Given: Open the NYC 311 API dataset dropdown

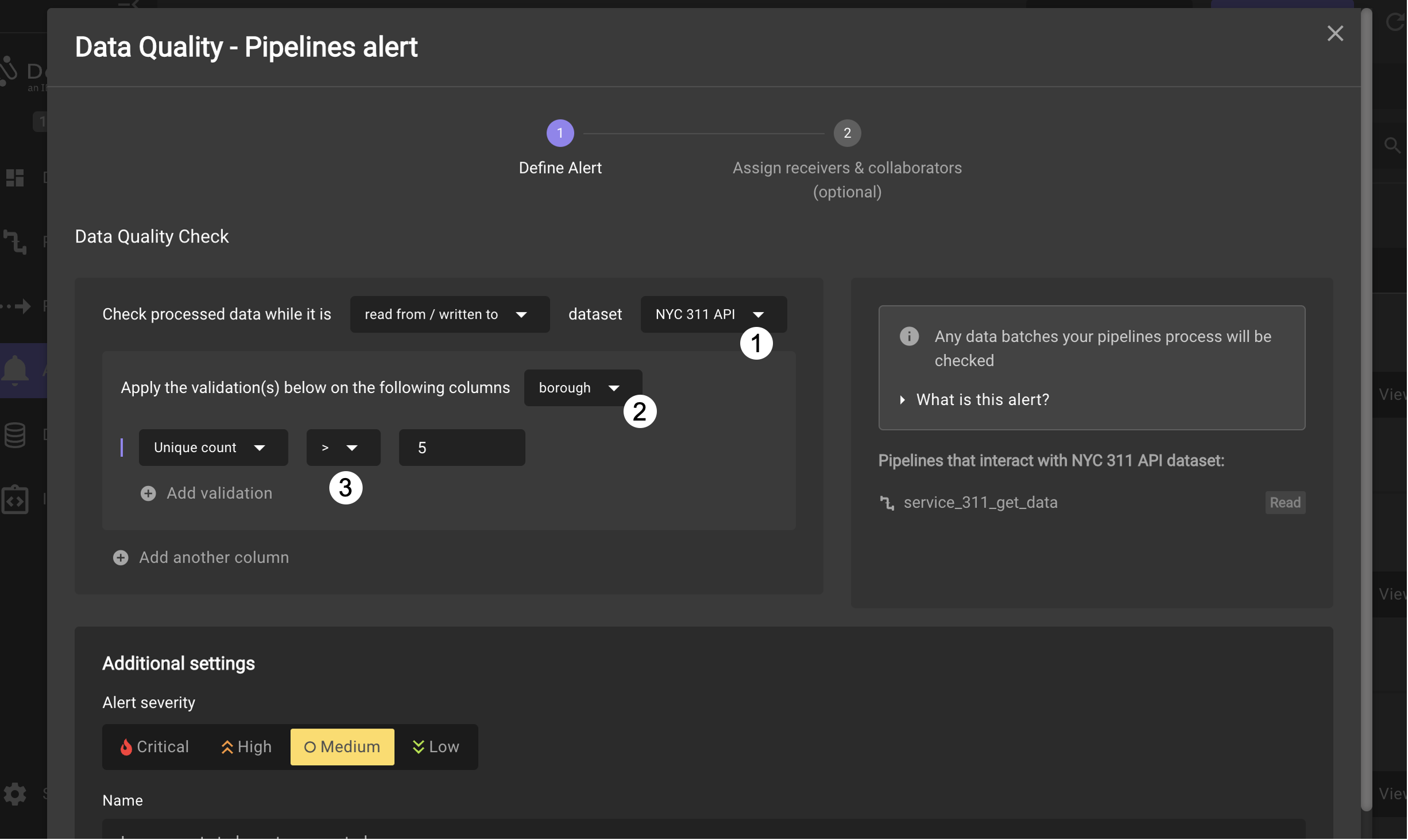Looking at the screenshot, I should (713, 315).
